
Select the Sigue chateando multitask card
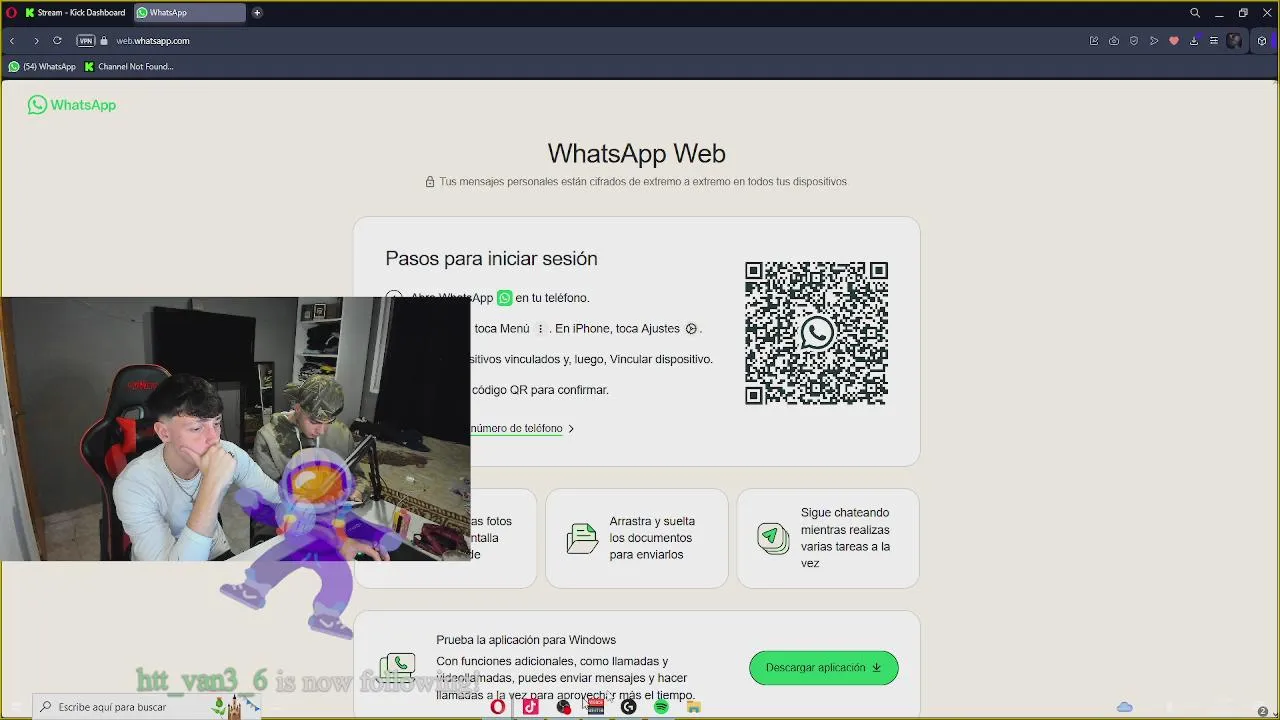coord(828,538)
